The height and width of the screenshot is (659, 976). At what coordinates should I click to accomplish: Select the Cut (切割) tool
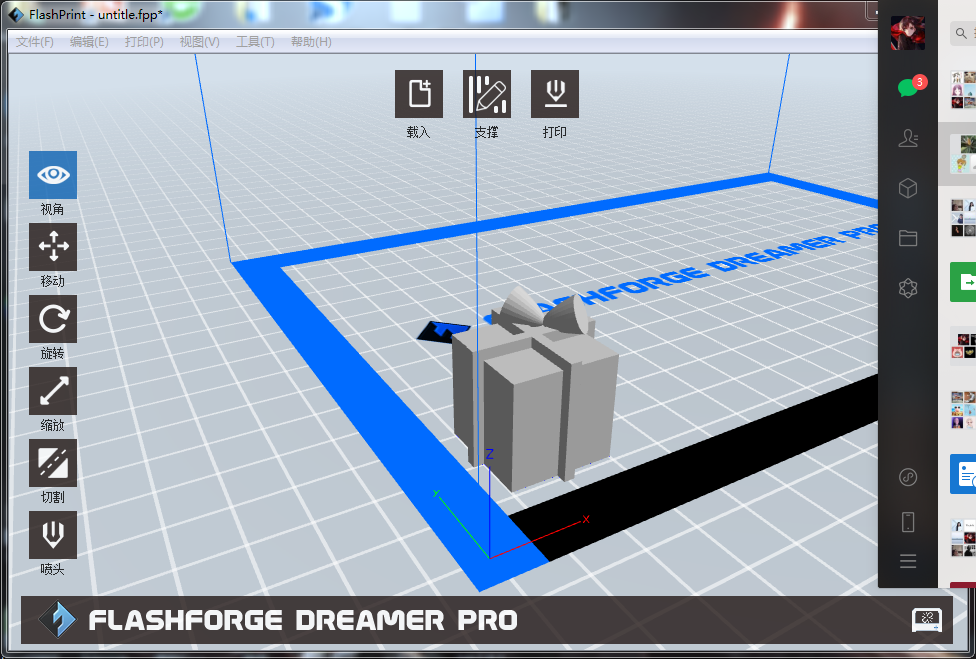click(52, 463)
